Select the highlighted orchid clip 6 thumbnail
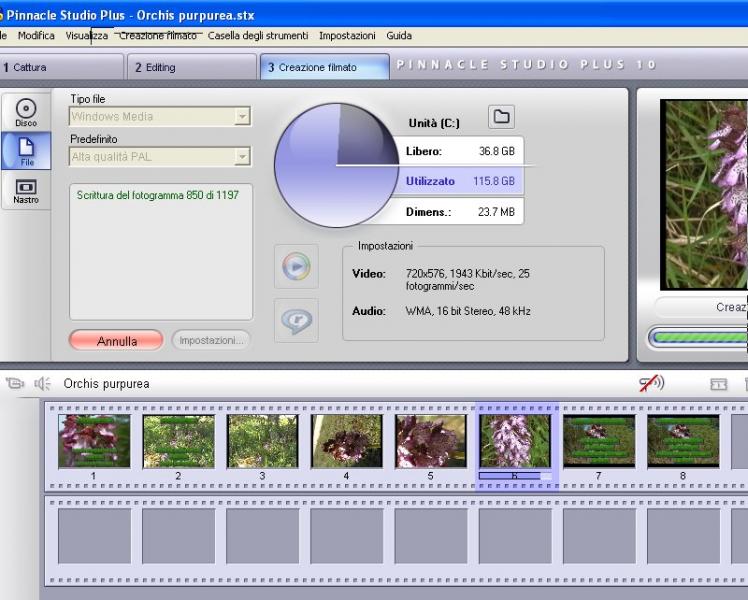 [515, 441]
